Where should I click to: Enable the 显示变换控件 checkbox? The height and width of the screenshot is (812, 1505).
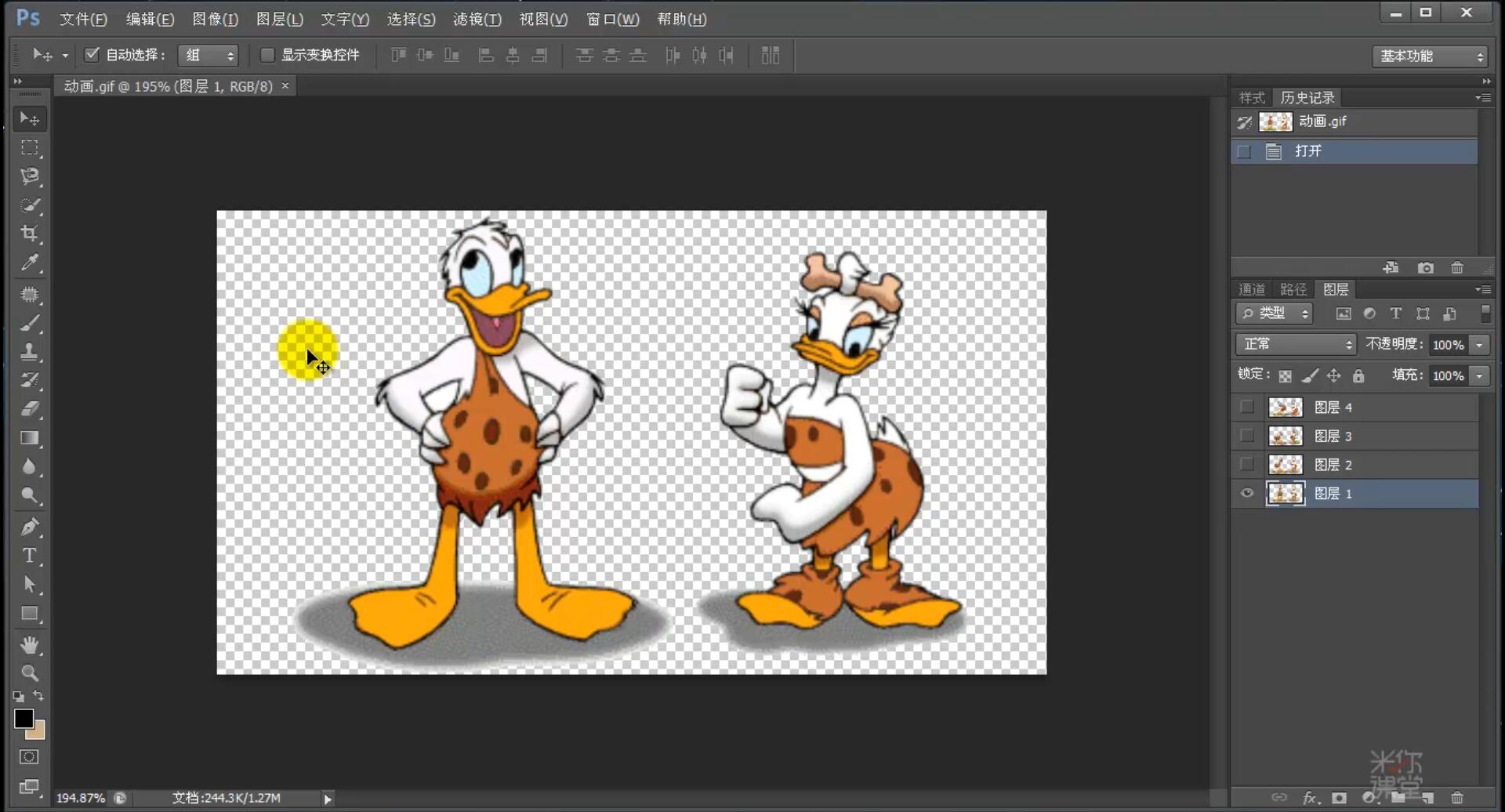267,55
